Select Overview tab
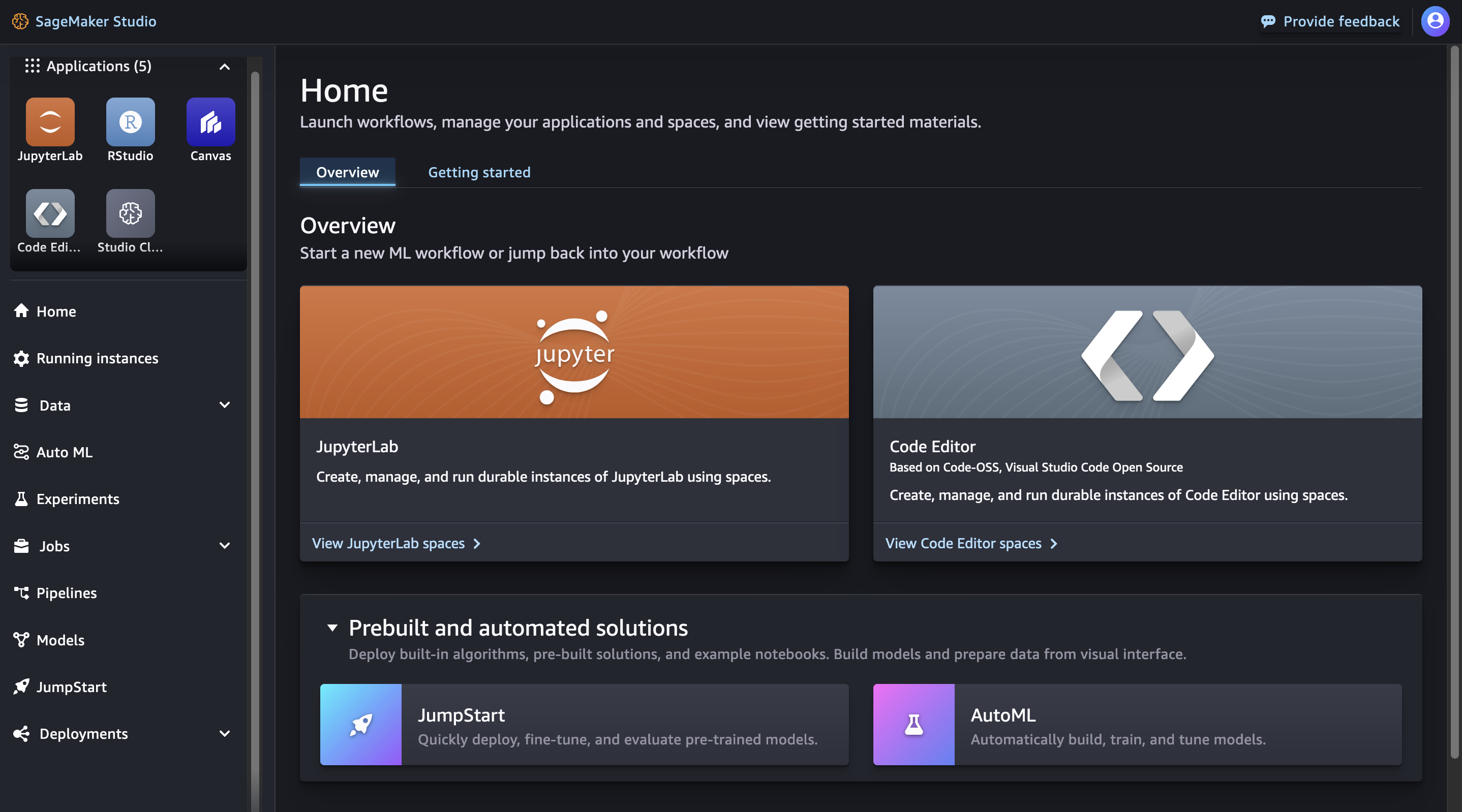1462x812 pixels. tap(347, 172)
